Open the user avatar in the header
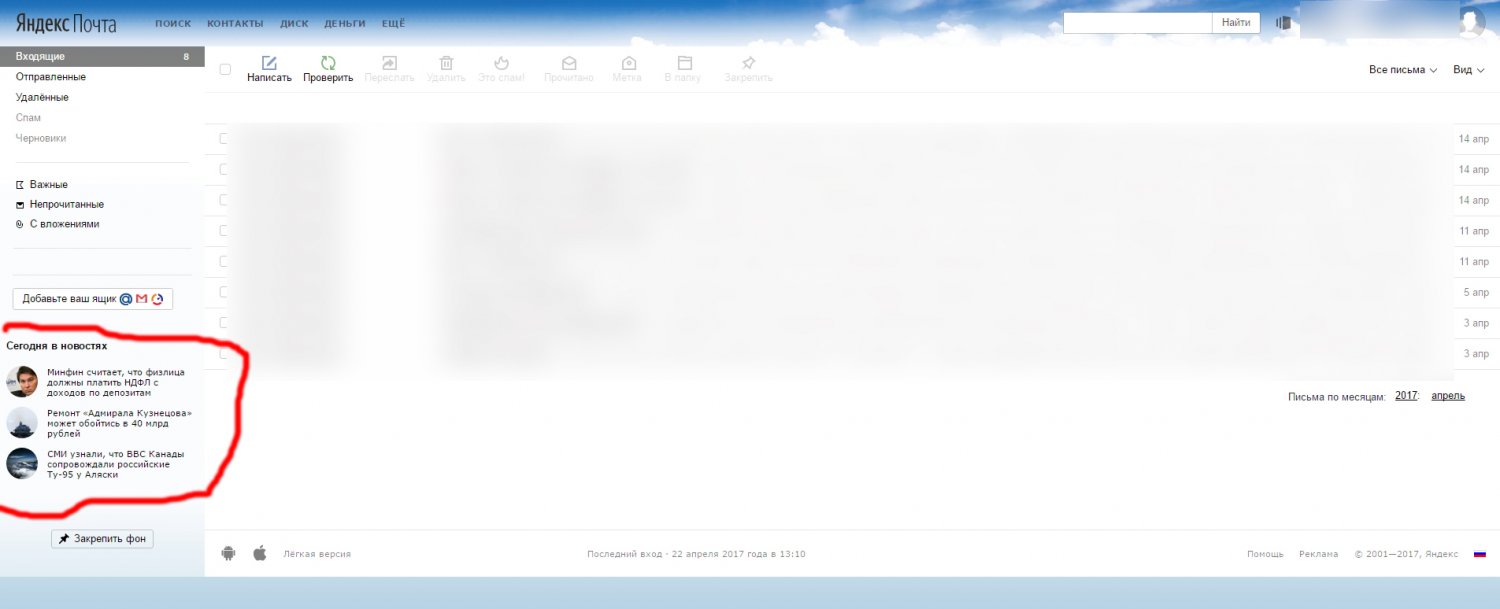 pos(1471,22)
